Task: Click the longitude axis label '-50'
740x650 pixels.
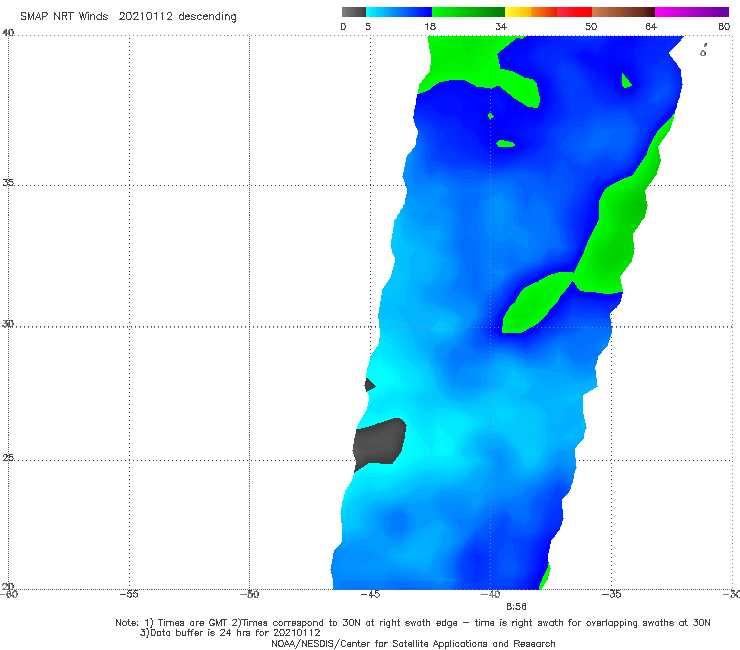Action: 249,594
